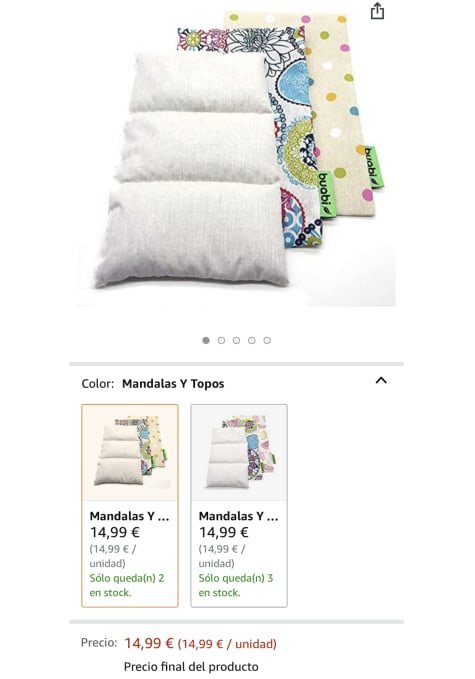Tap 'Precio final del producto' text
Viewport: 475px width, 679px height.
(191, 666)
